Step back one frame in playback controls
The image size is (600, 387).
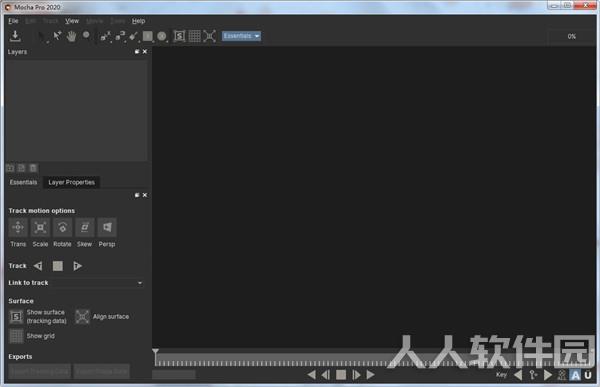click(326, 375)
